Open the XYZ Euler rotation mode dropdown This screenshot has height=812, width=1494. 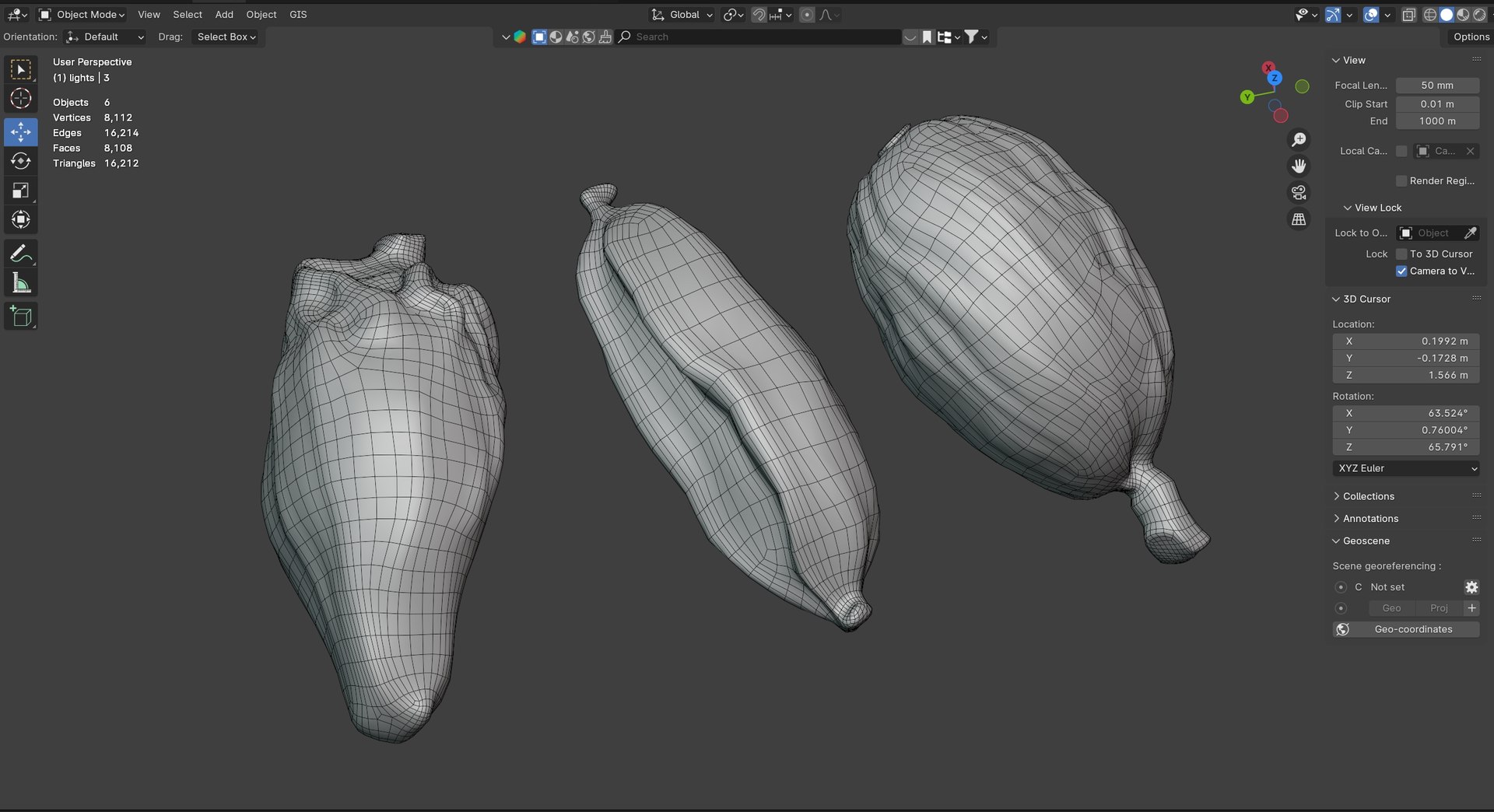1406,468
